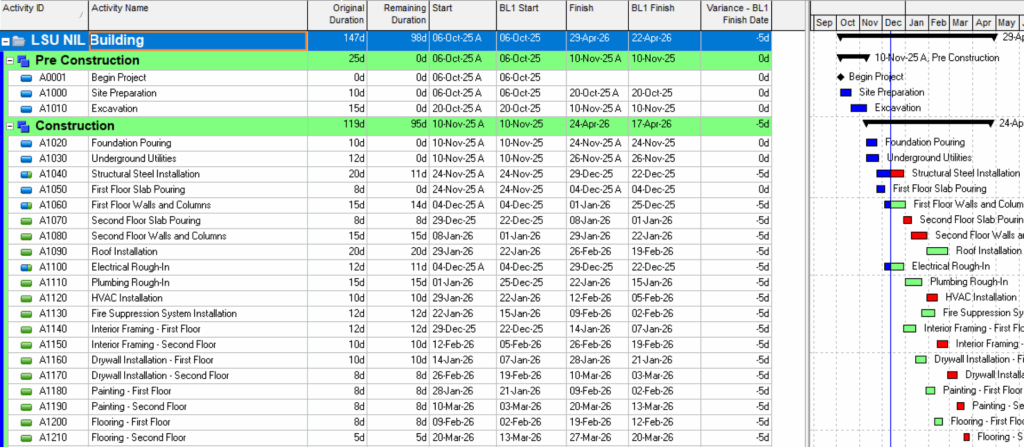Image resolution: width=1024 pixels, height=447 pixels.
Task: Click the WBS folder icon for Pre Construction
Action: point(24,60)
